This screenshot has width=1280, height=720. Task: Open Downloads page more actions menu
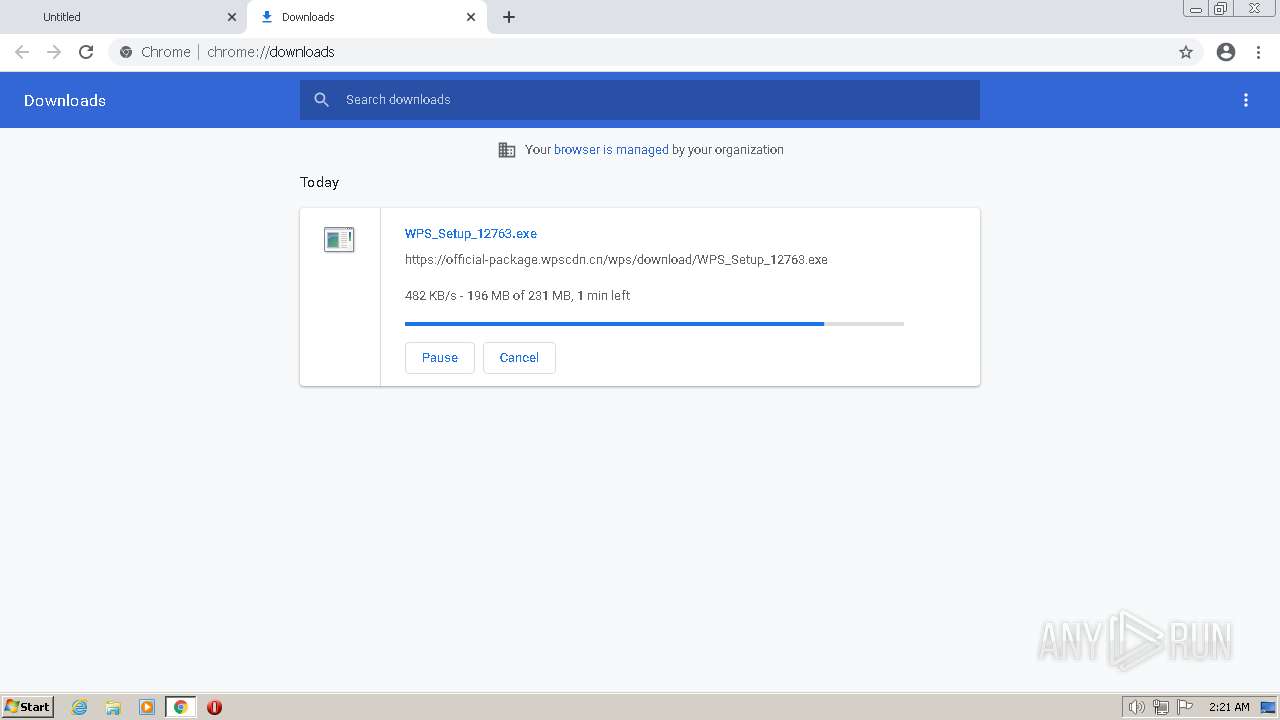[x=1246, y=100]
